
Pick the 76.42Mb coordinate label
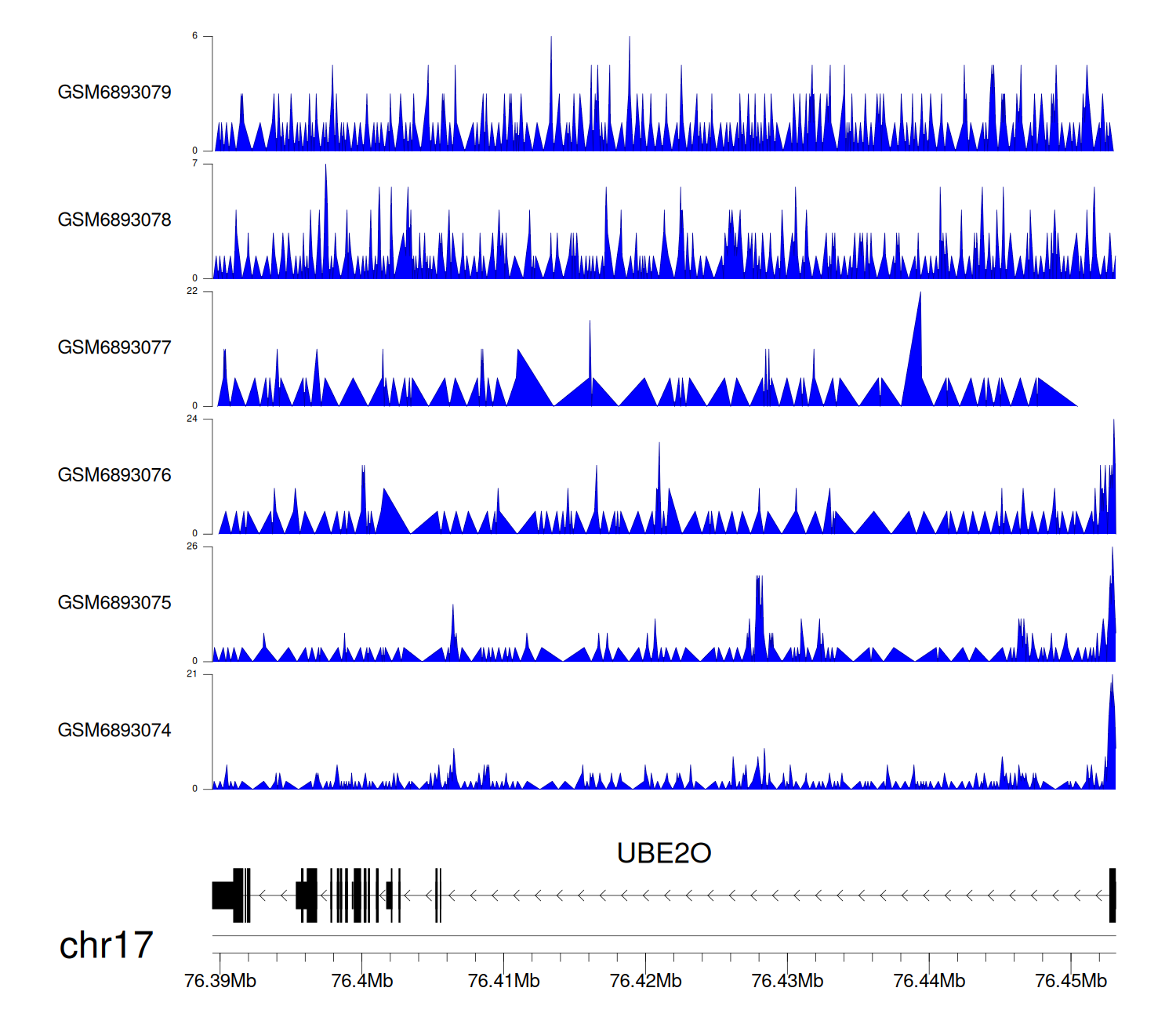pos(645,982)
